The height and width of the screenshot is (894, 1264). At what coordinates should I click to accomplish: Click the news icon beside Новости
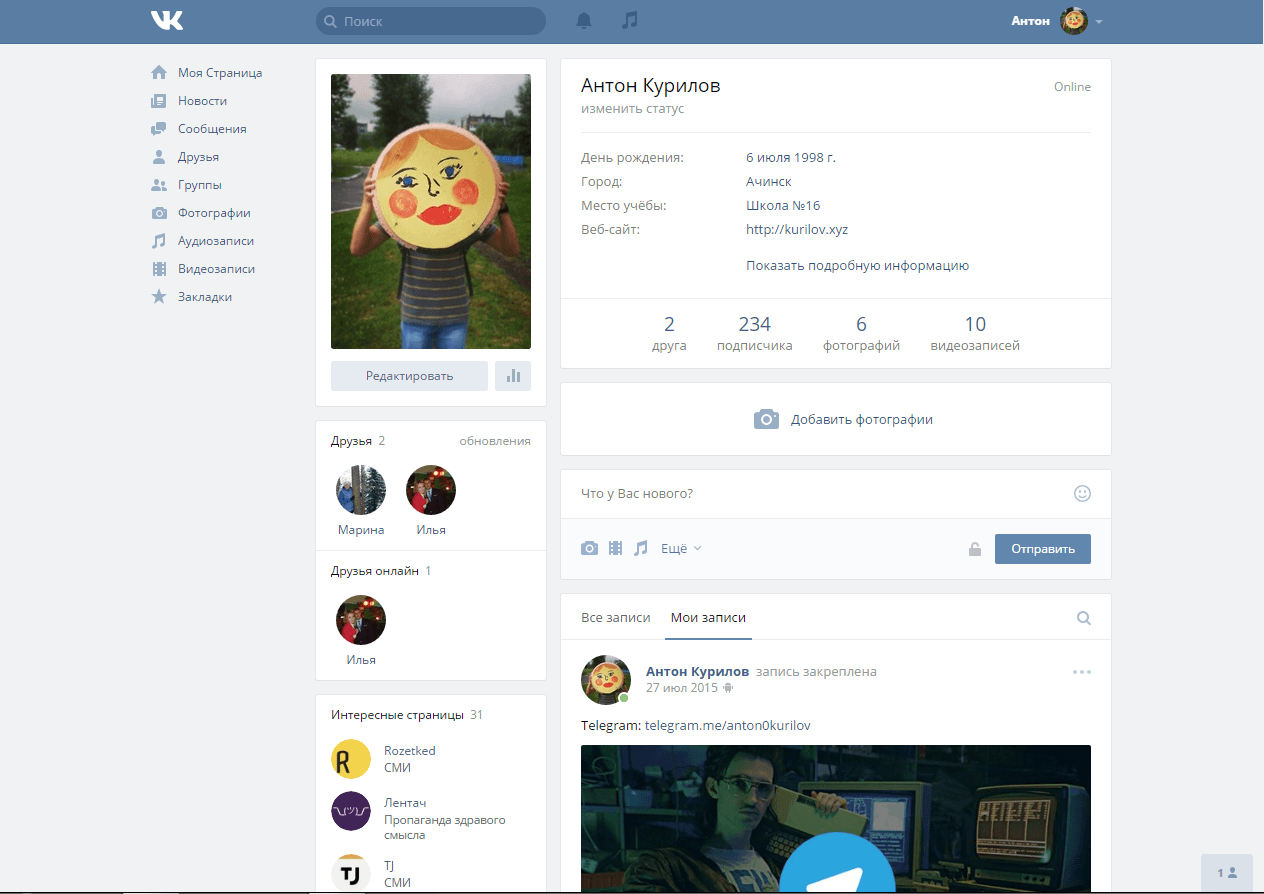[x=158, y=101]
